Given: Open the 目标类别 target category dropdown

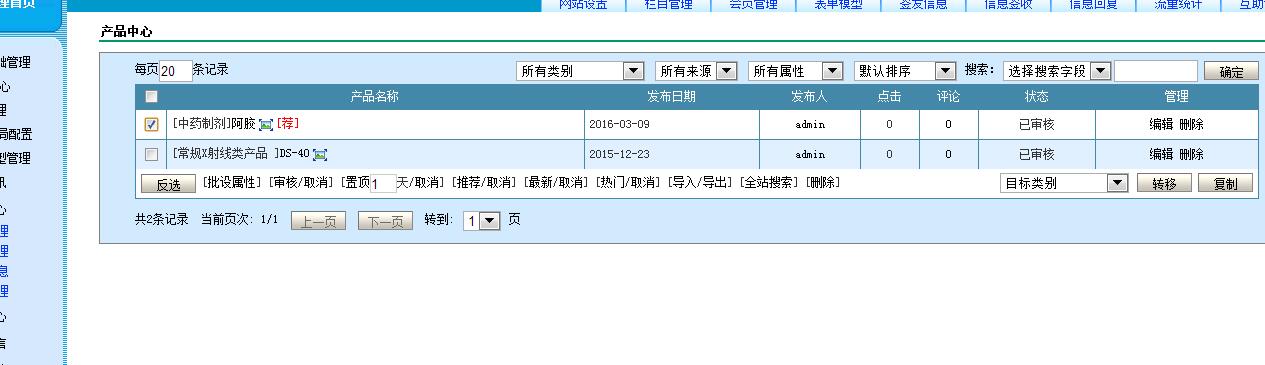Looking at the screenshot, I should coord(1064,183).
